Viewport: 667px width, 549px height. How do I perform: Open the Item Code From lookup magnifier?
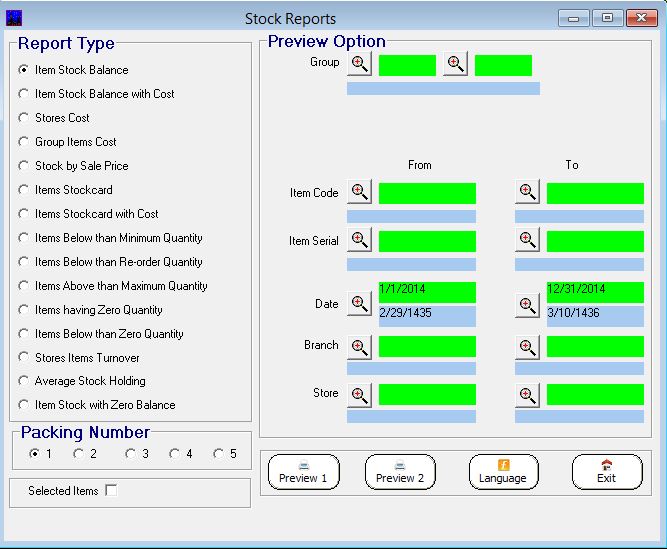click(360, 192)
